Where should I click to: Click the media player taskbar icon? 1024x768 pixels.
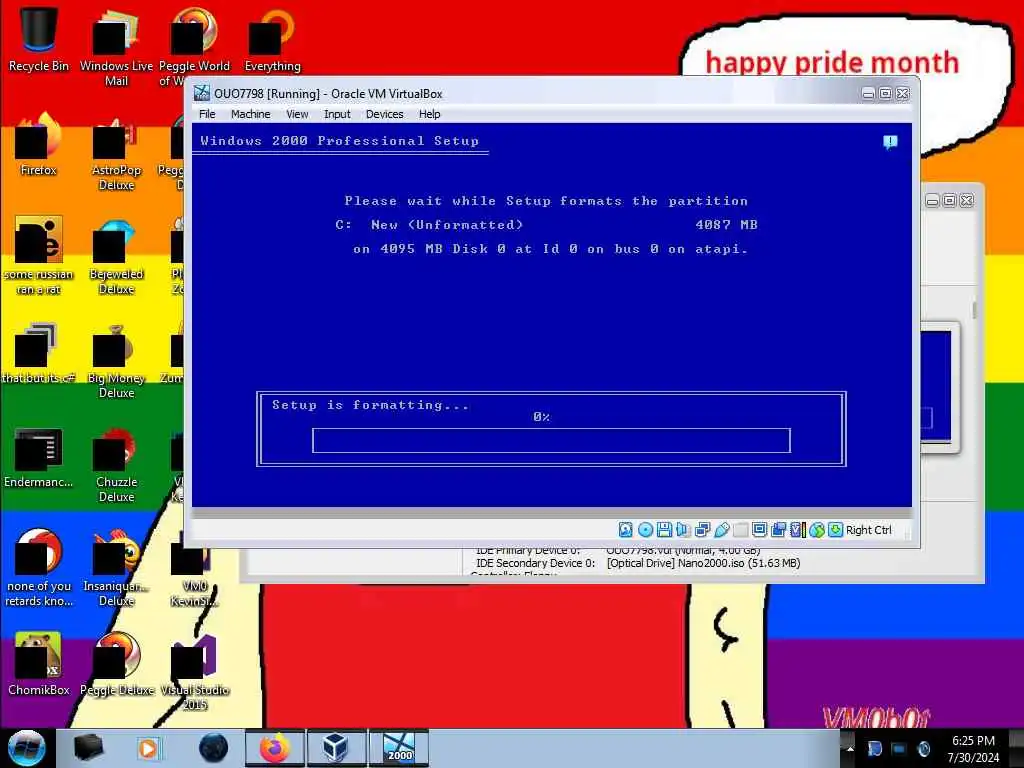148,748
